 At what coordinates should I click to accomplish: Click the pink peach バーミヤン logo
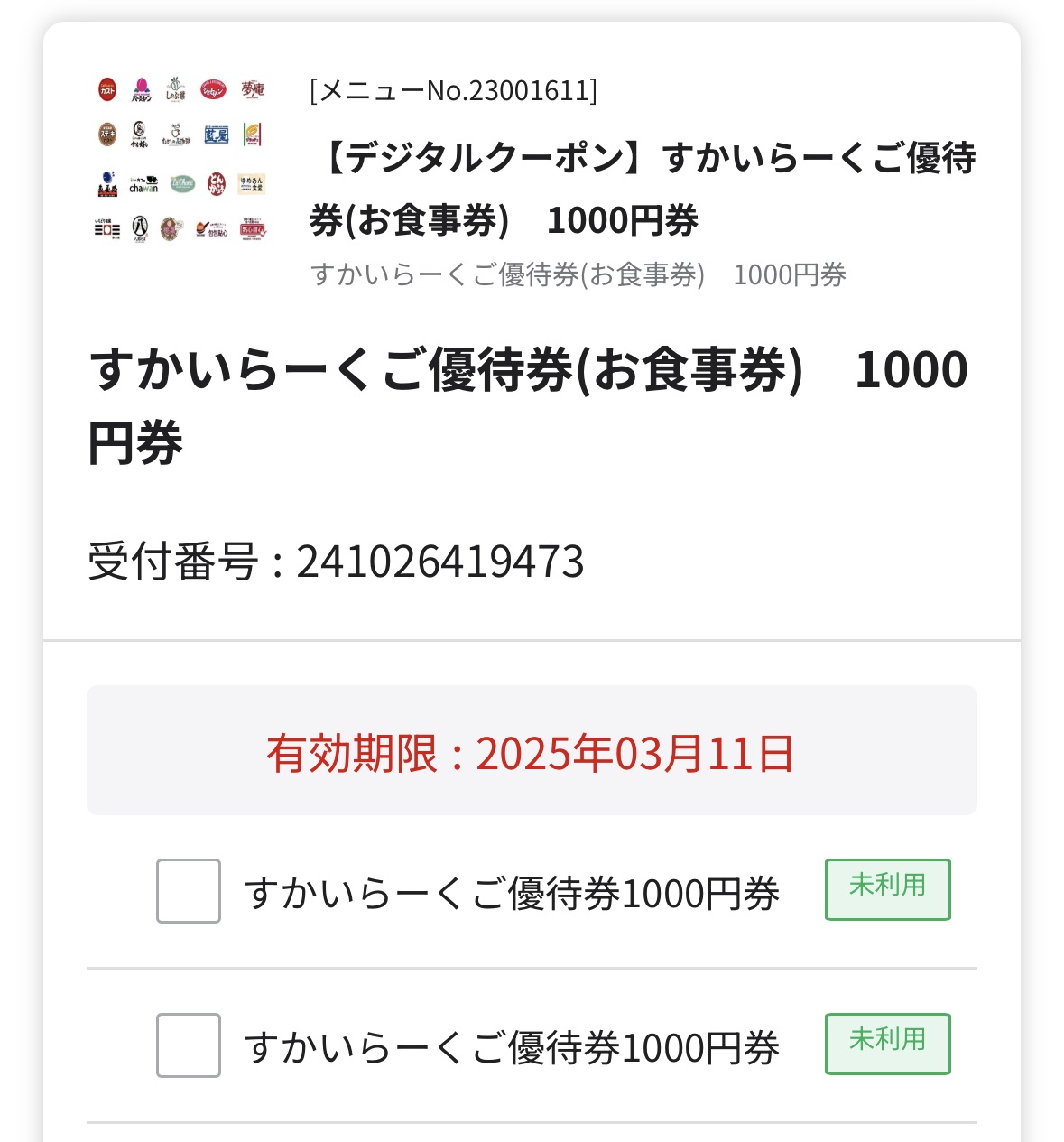[142, 89]
